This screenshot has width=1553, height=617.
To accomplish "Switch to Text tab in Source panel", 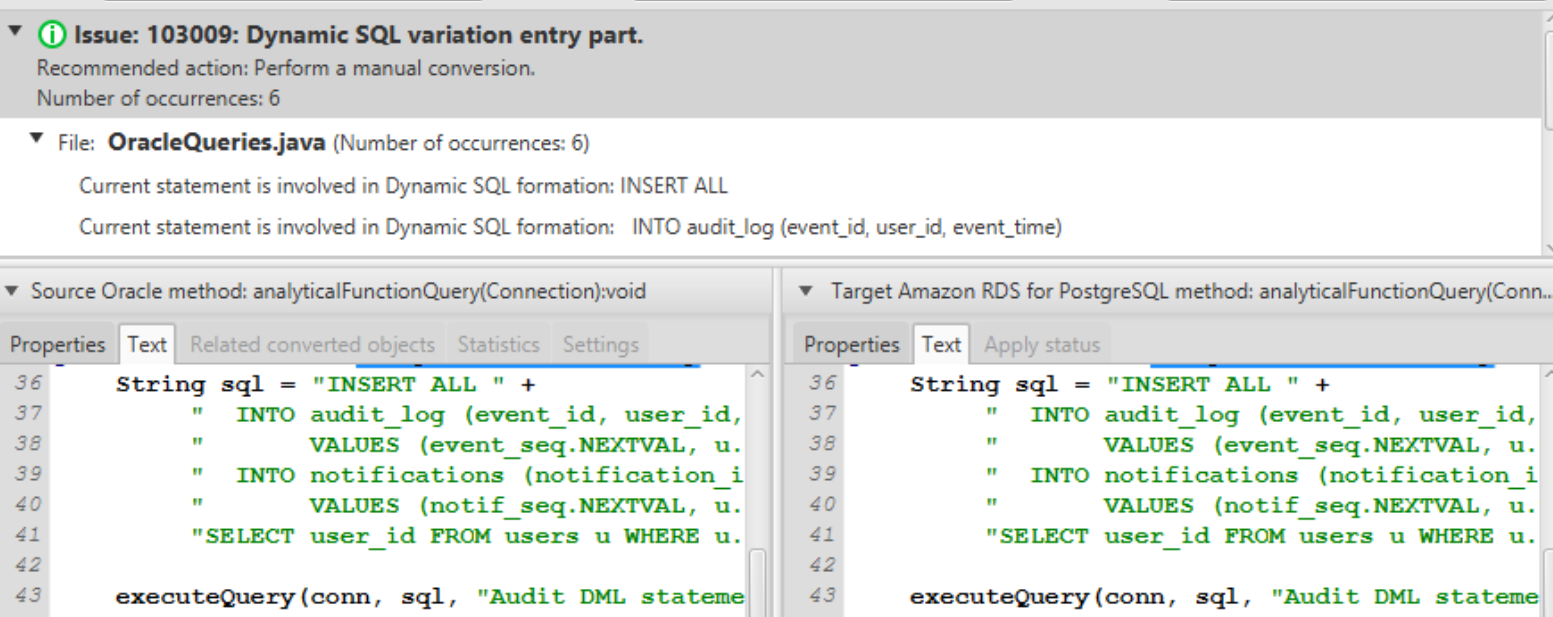I will [147, 345].
